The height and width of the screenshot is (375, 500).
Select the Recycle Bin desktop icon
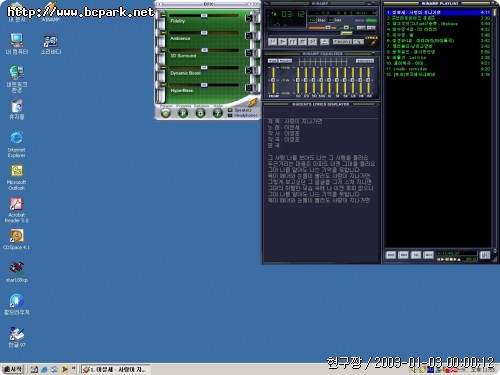click(17, 110)
